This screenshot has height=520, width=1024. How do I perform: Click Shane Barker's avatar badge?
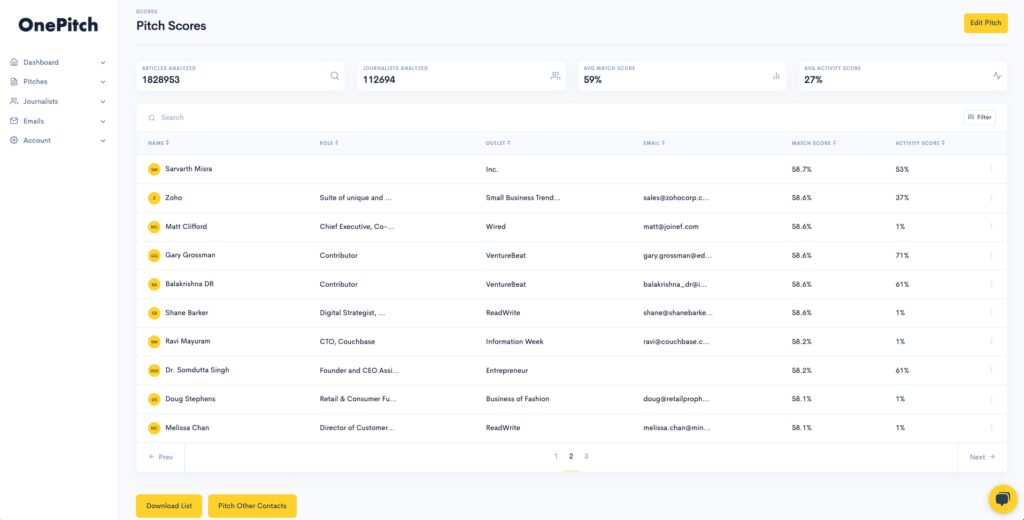[x=154, y=313]
